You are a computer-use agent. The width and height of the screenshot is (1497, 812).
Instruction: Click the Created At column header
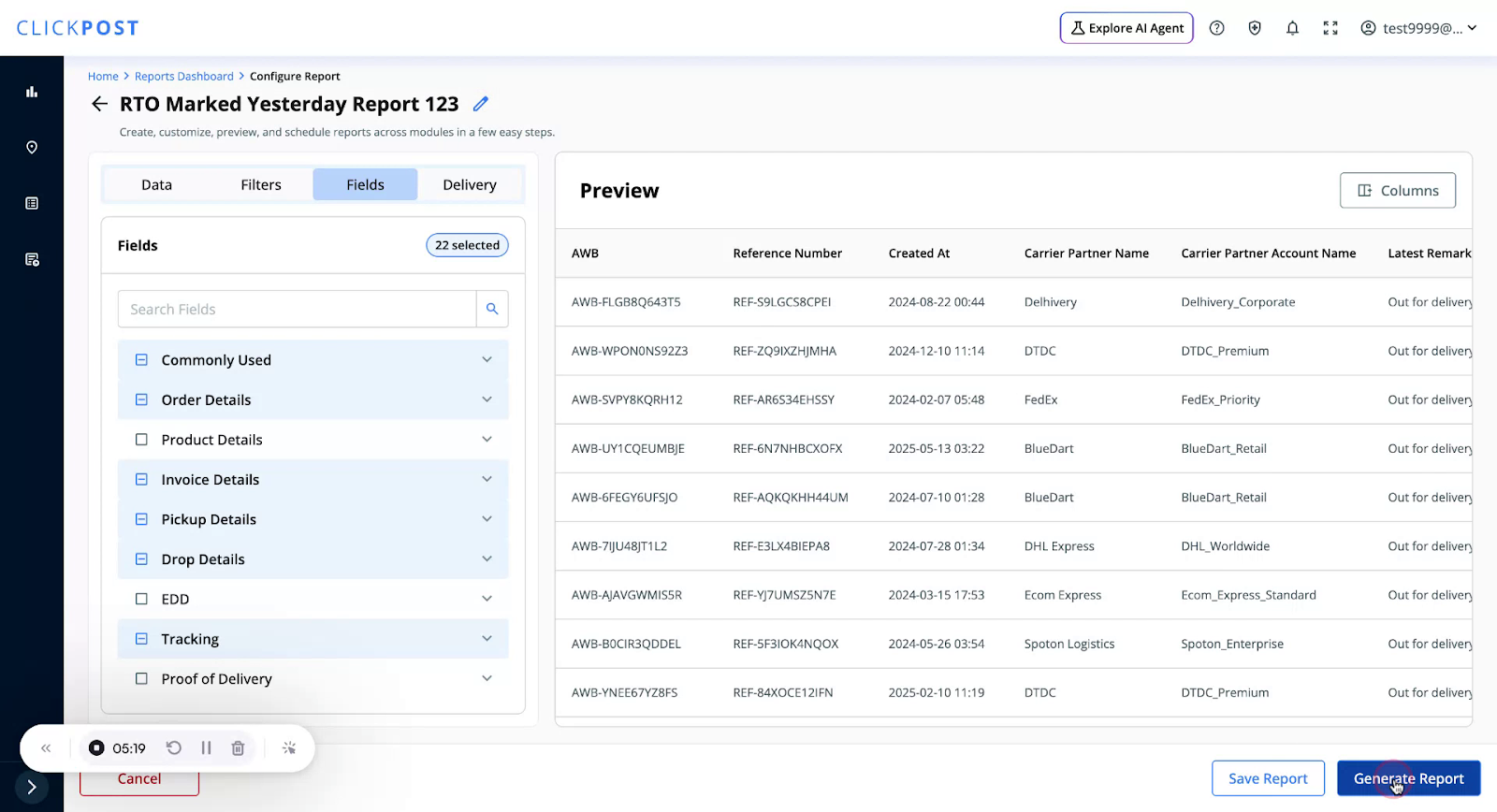(x=919, y=254)
